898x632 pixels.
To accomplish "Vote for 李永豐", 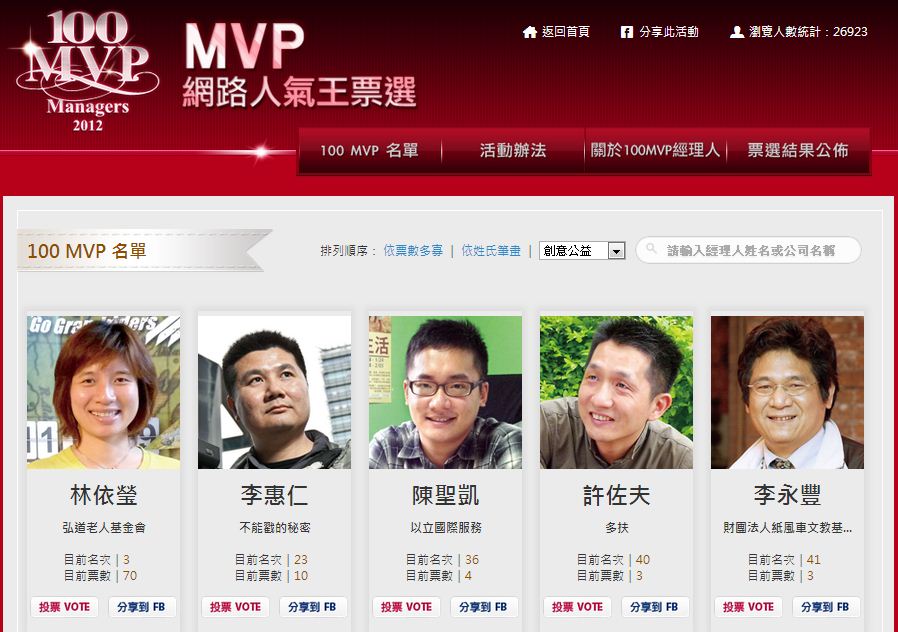I will [748, 607].
